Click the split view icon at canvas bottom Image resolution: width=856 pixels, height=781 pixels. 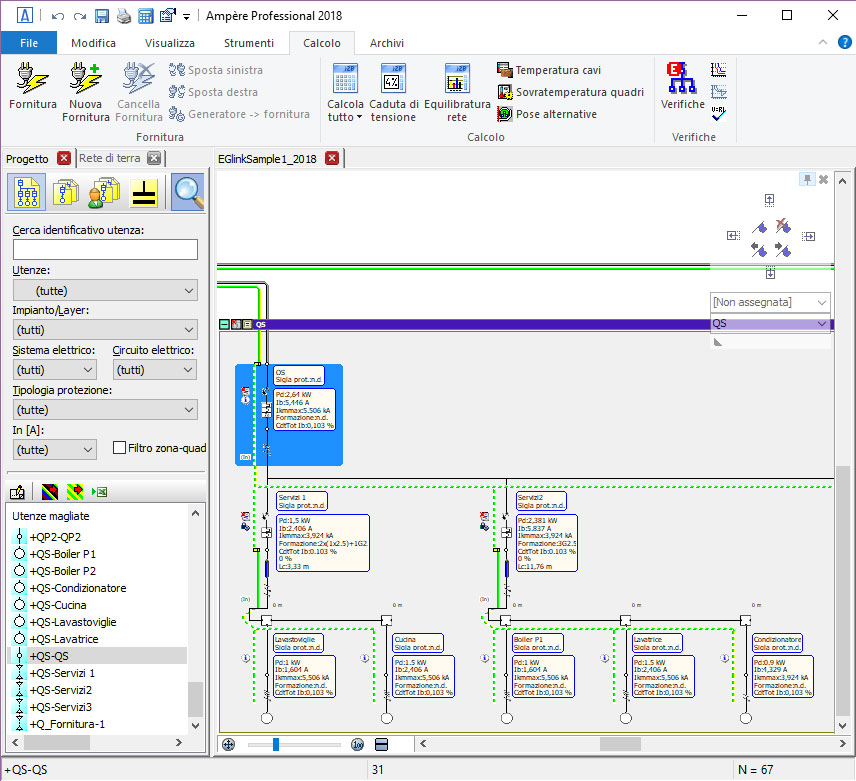[382, 744]
